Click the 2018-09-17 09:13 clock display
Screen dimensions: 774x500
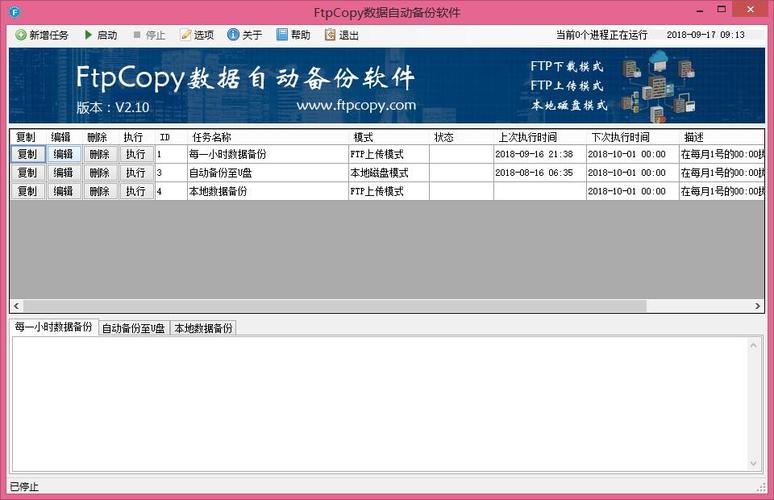pos(705,35)
